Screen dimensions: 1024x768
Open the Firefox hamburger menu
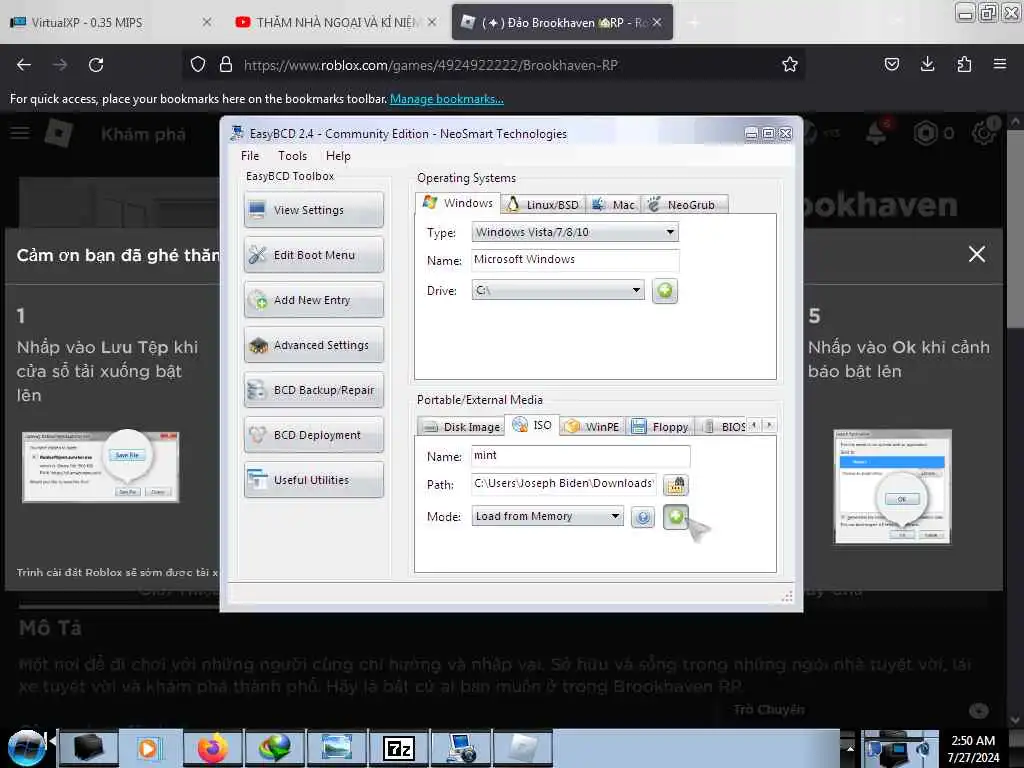999,64
